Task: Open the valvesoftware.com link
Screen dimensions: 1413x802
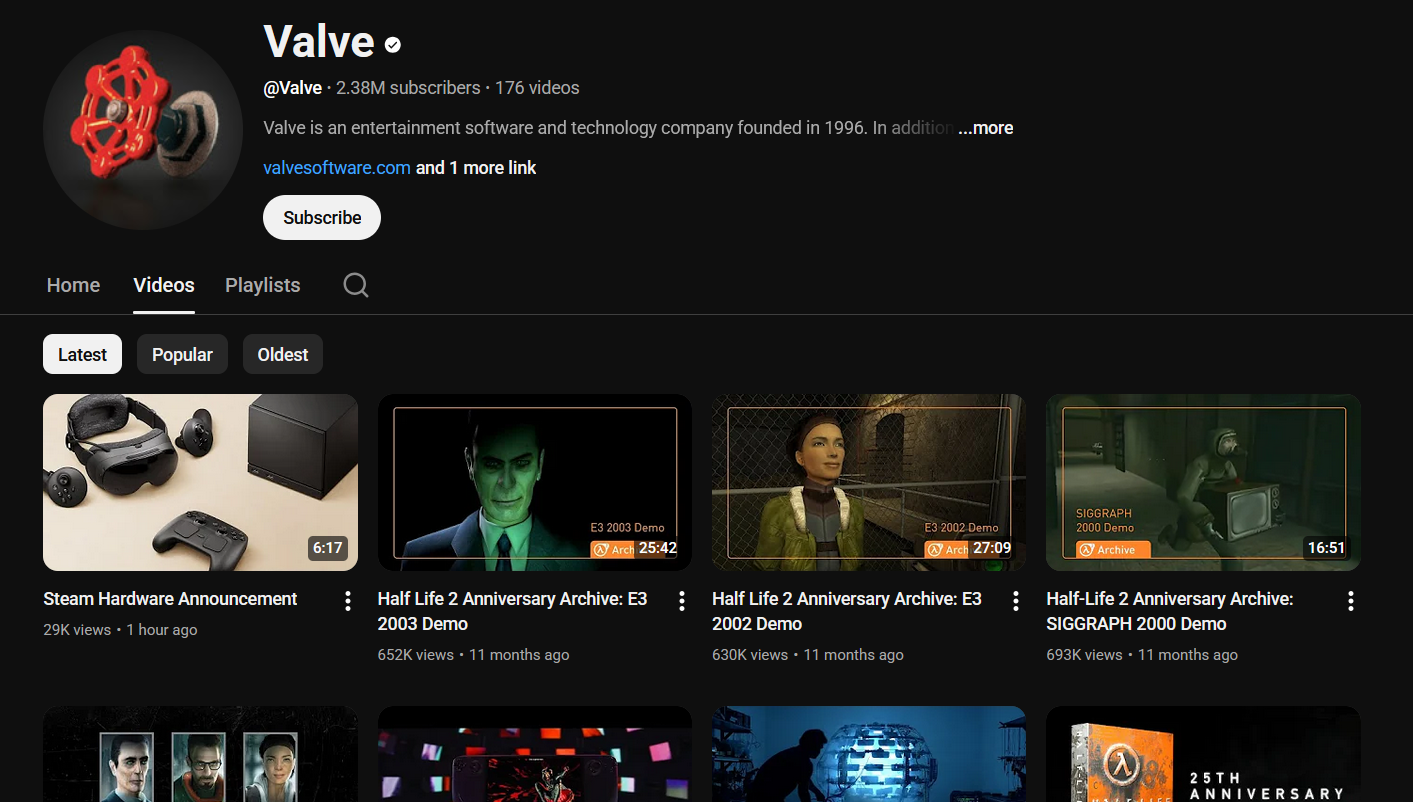Action: (337, 168)
